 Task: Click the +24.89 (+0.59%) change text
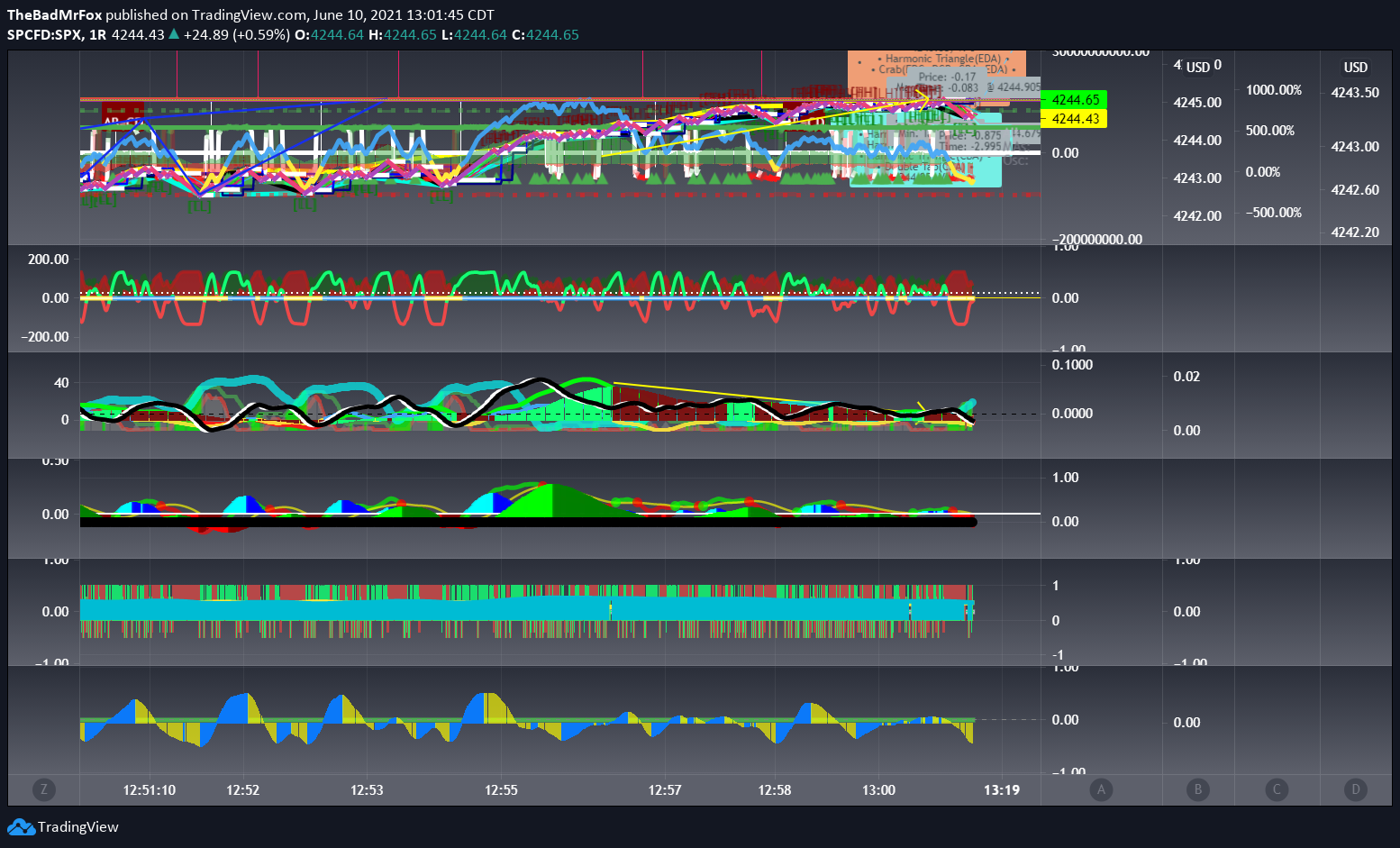236,35
